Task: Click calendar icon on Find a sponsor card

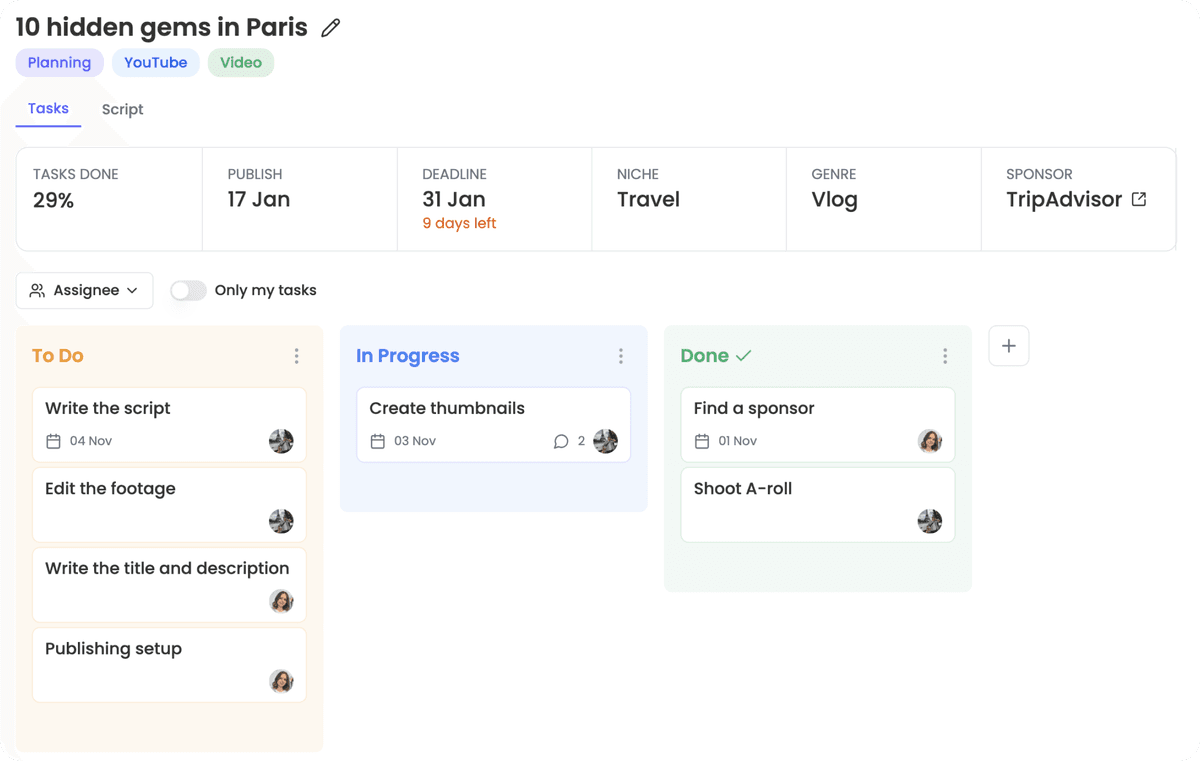Action: click(702, 441)
